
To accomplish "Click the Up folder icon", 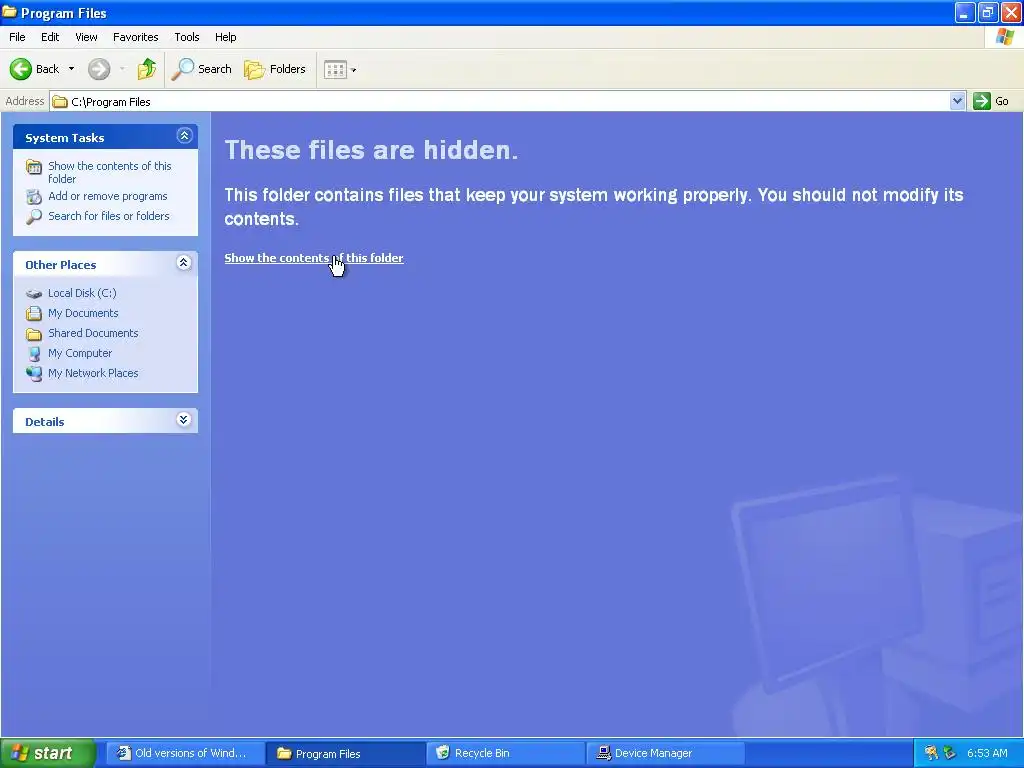I will click(147, 69).
